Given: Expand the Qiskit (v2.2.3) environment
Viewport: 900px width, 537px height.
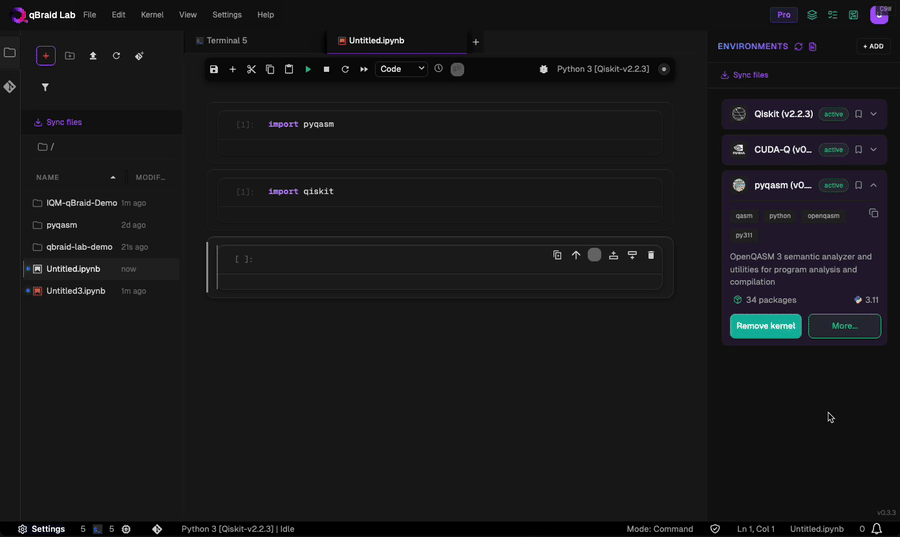Looking at the screenshot, I should [873, 114].
